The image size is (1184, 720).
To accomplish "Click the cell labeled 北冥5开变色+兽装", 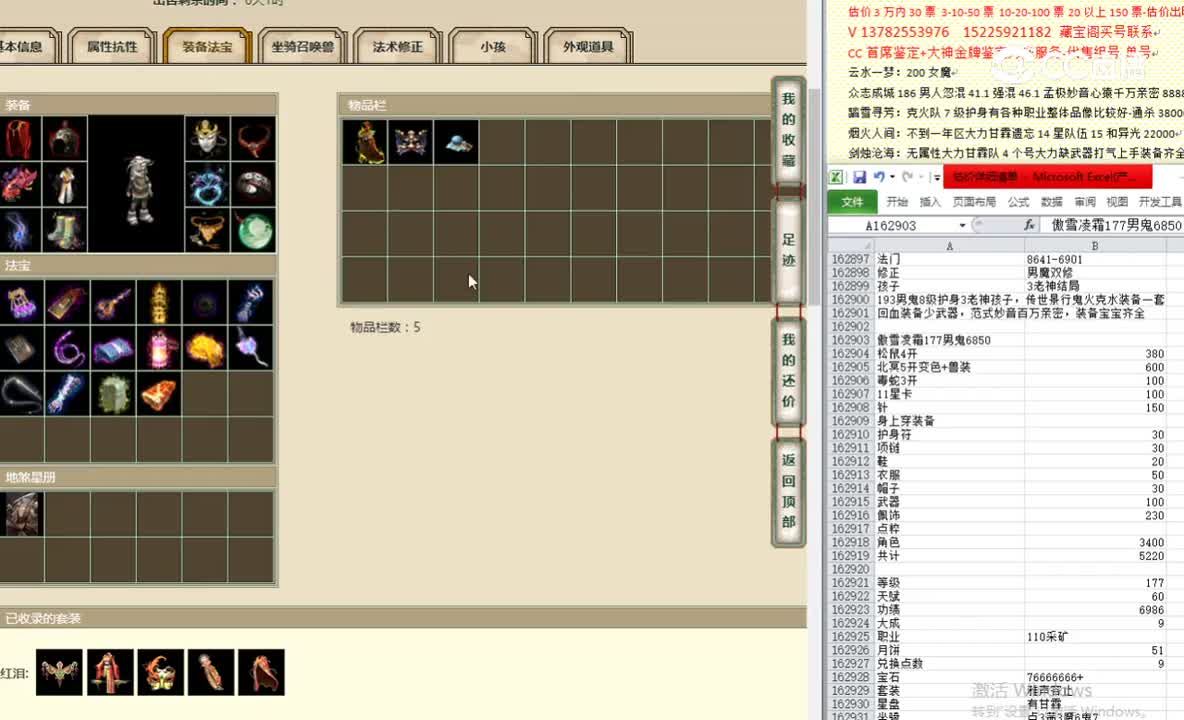I will (x=949, y=367).
